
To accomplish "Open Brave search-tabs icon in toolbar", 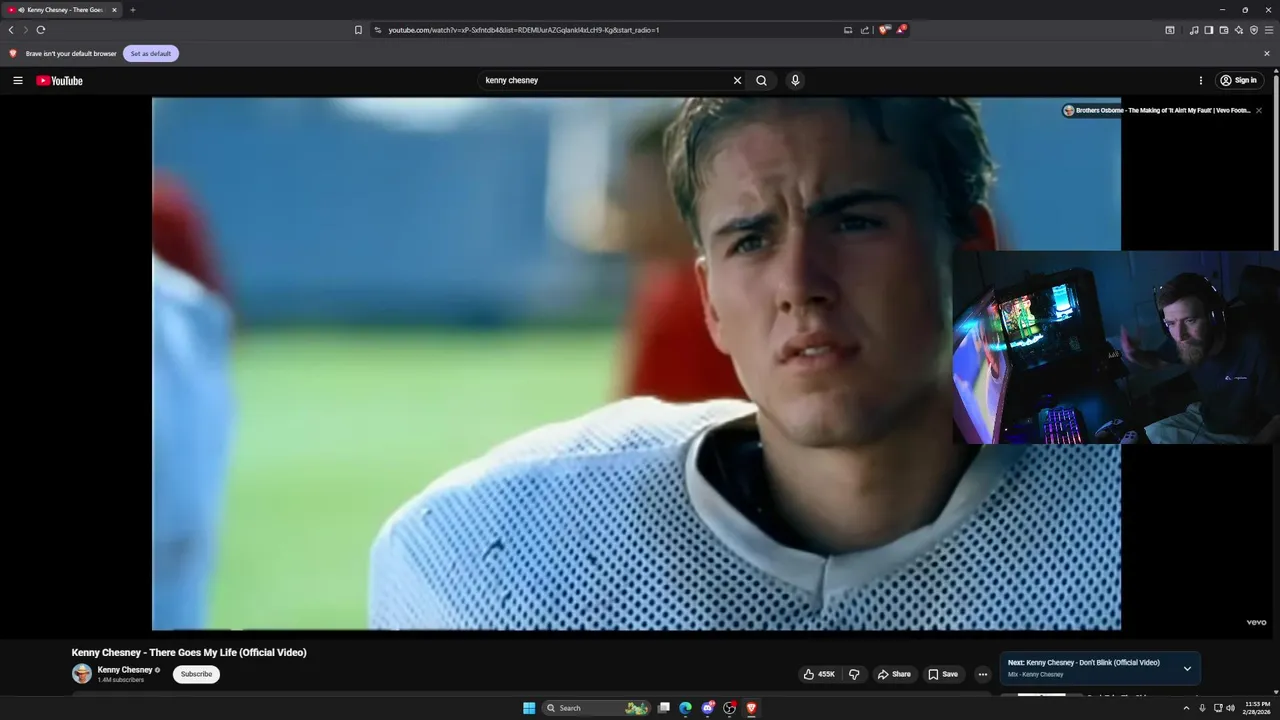I will click(1170, 30).
